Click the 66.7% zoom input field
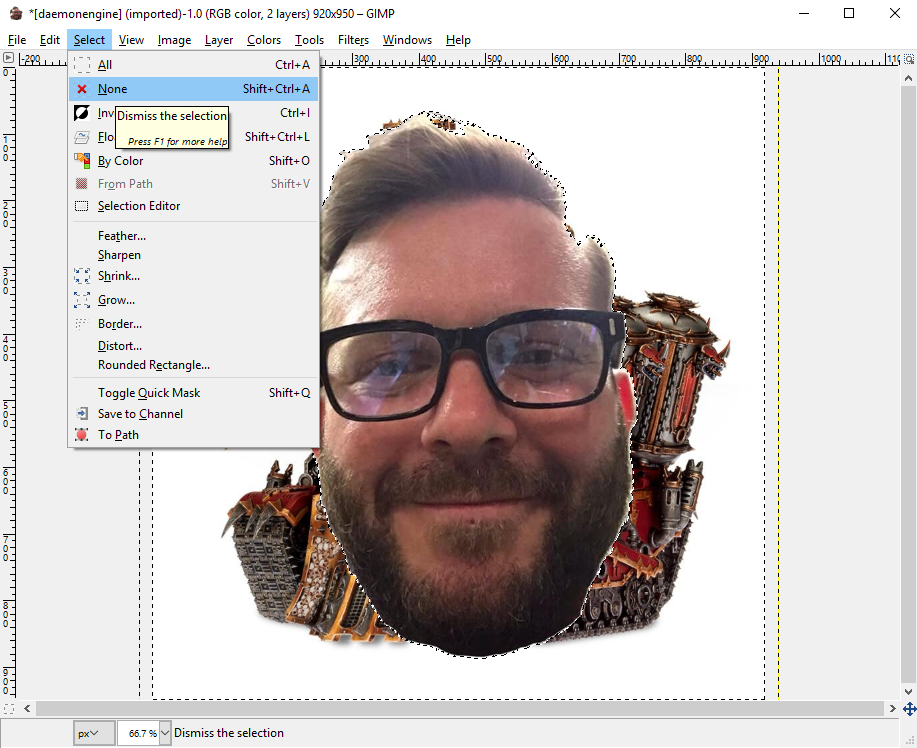This screenshot has height=748, width=917. coord(137,733)
